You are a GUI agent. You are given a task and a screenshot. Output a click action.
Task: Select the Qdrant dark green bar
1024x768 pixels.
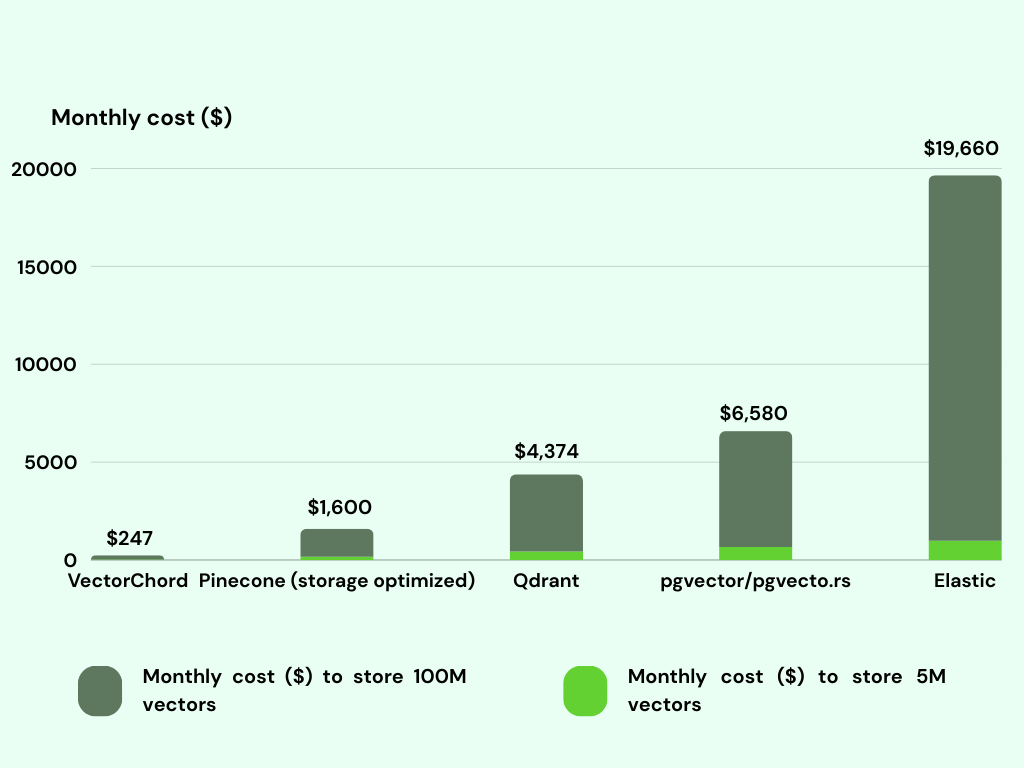point(546,510)
